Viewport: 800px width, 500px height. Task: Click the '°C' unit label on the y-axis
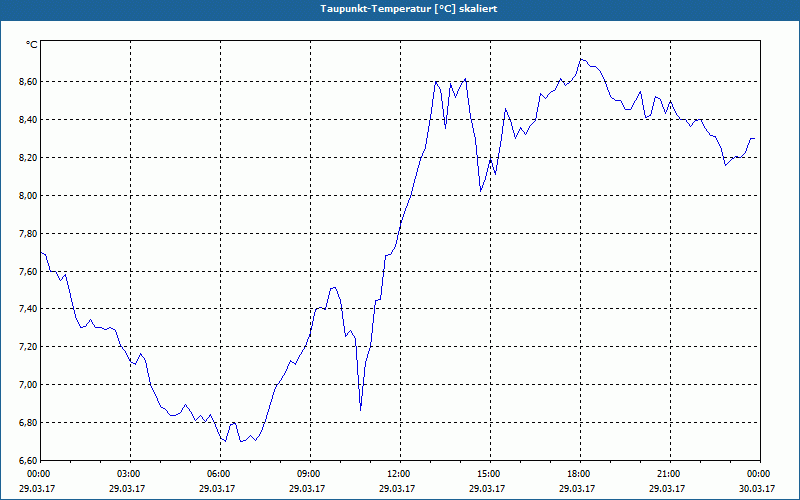(x=32, y=45)
